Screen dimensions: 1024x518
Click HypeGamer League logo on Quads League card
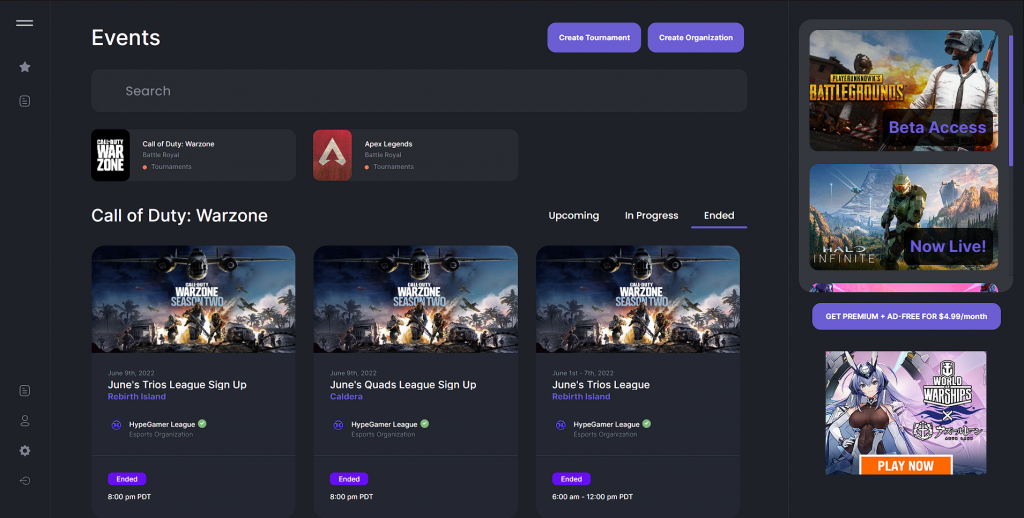click(x=339, y=425)
